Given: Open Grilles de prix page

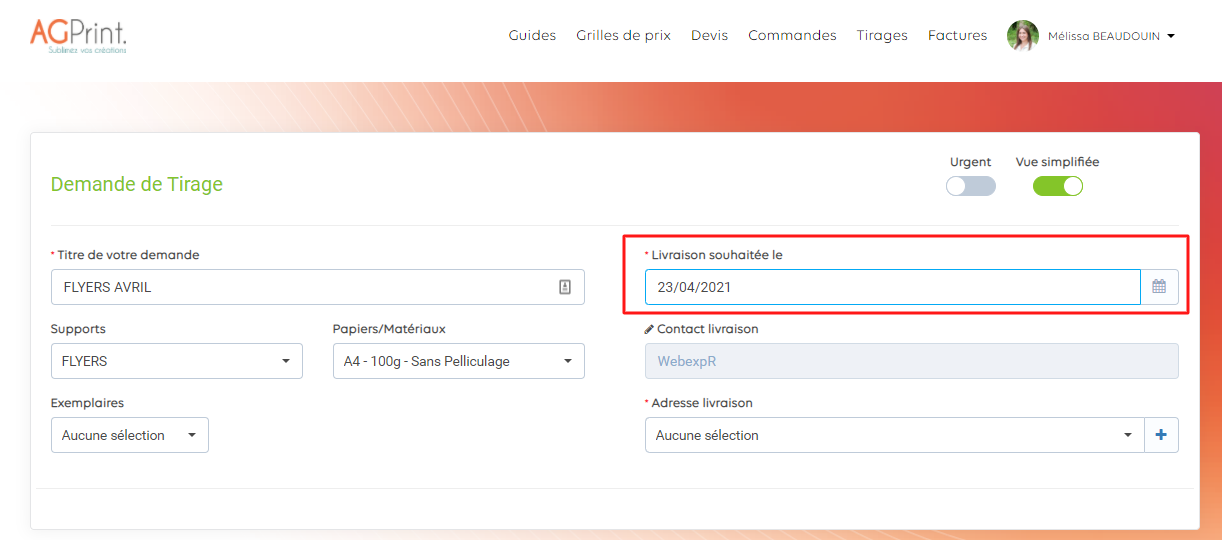Looking at the screenshot, I should [x=623, y=35].
